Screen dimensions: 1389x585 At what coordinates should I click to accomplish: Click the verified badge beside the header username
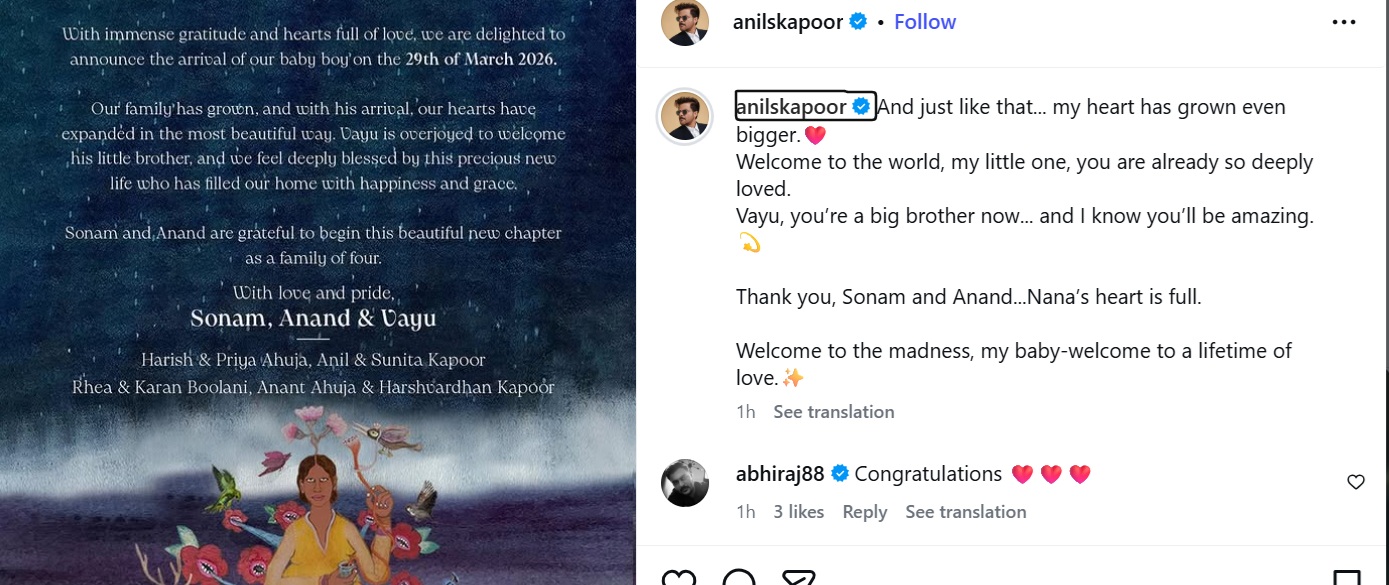click(858, 22)
